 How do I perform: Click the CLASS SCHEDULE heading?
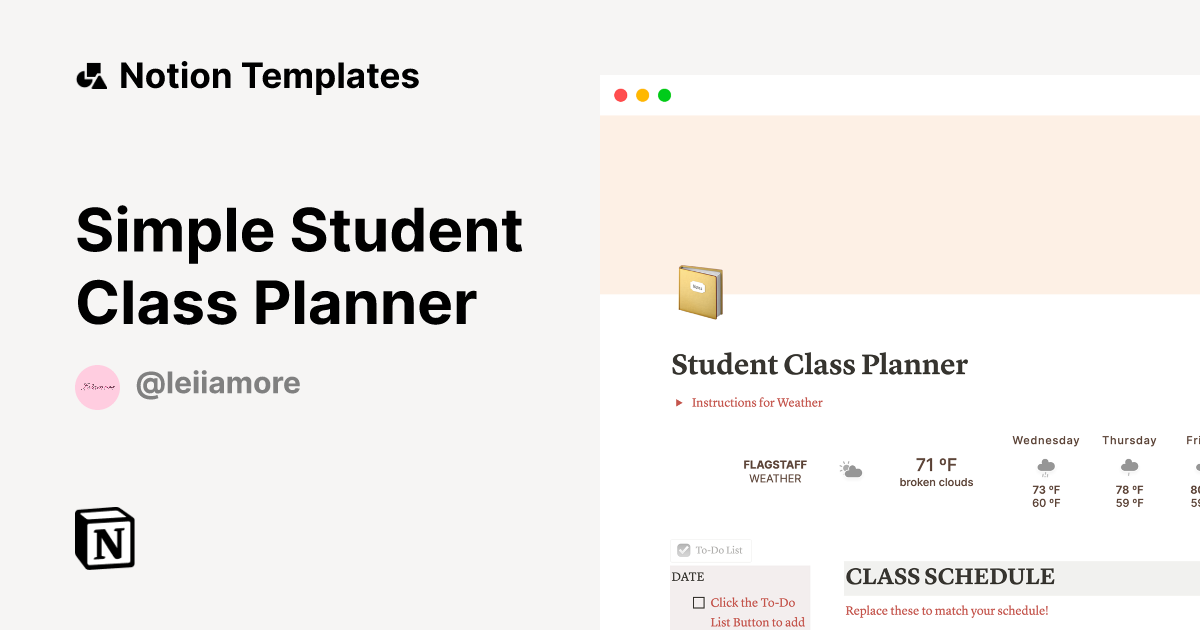(950, 577)
